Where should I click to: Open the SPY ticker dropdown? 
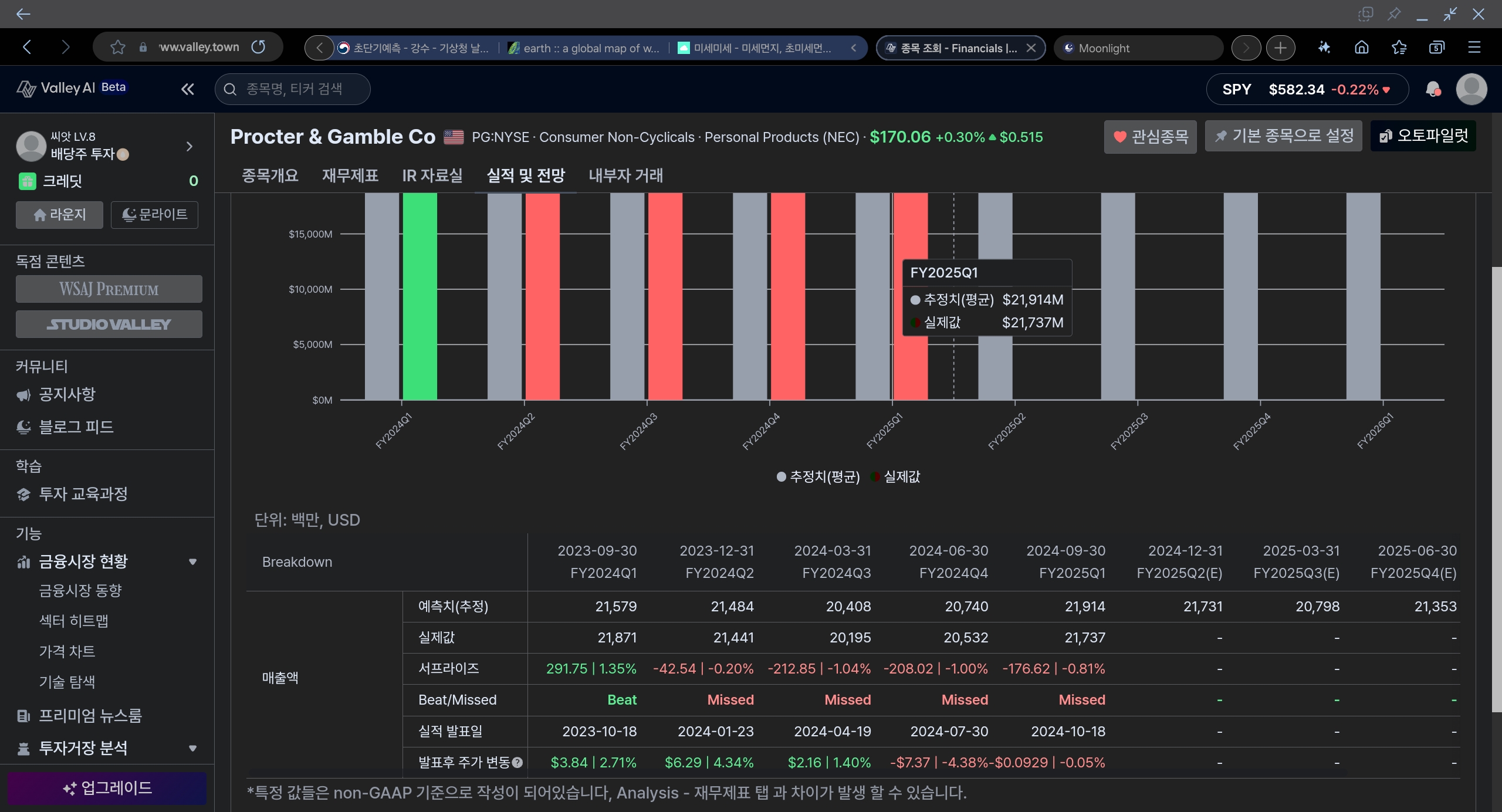(x=1307, y=89)
